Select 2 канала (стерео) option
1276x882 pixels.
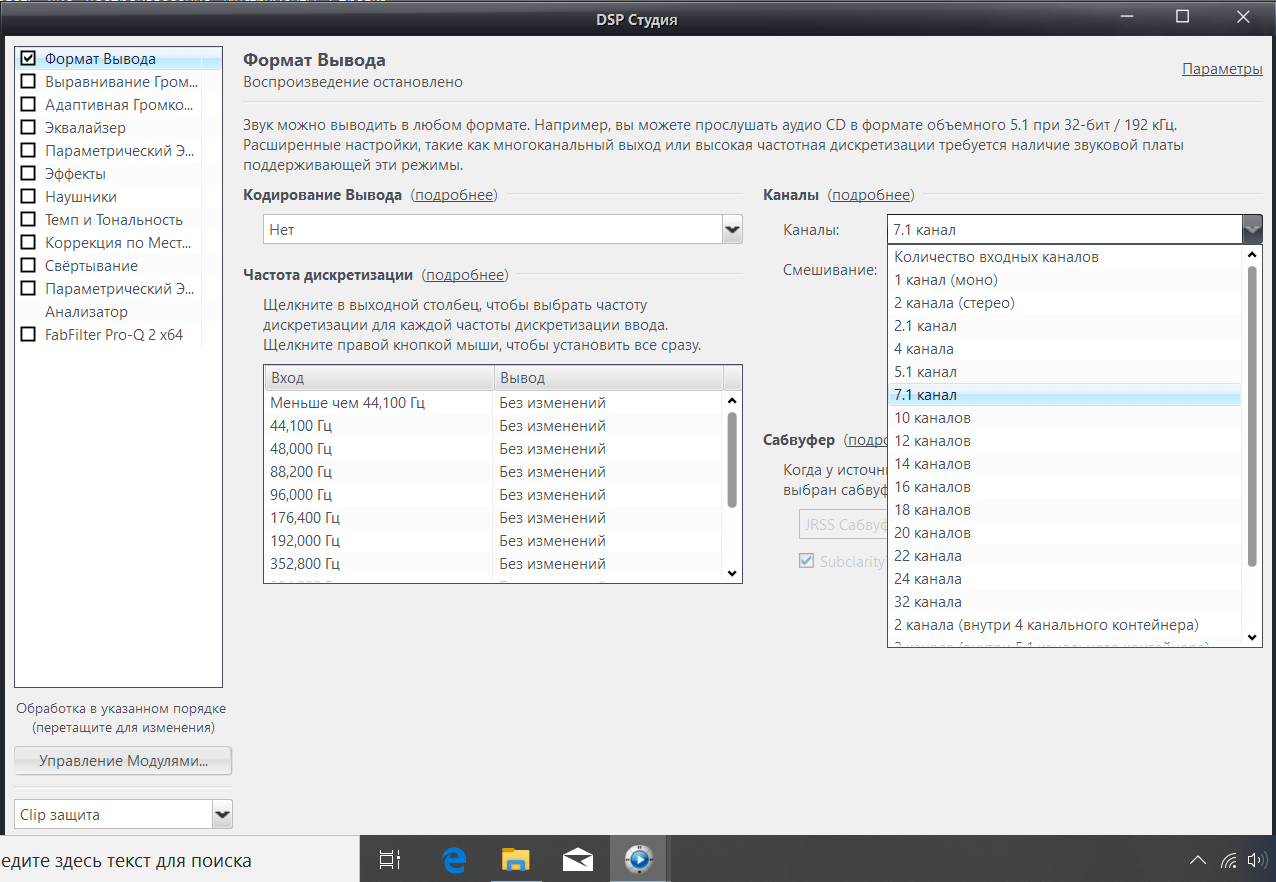coord(1064,303)
